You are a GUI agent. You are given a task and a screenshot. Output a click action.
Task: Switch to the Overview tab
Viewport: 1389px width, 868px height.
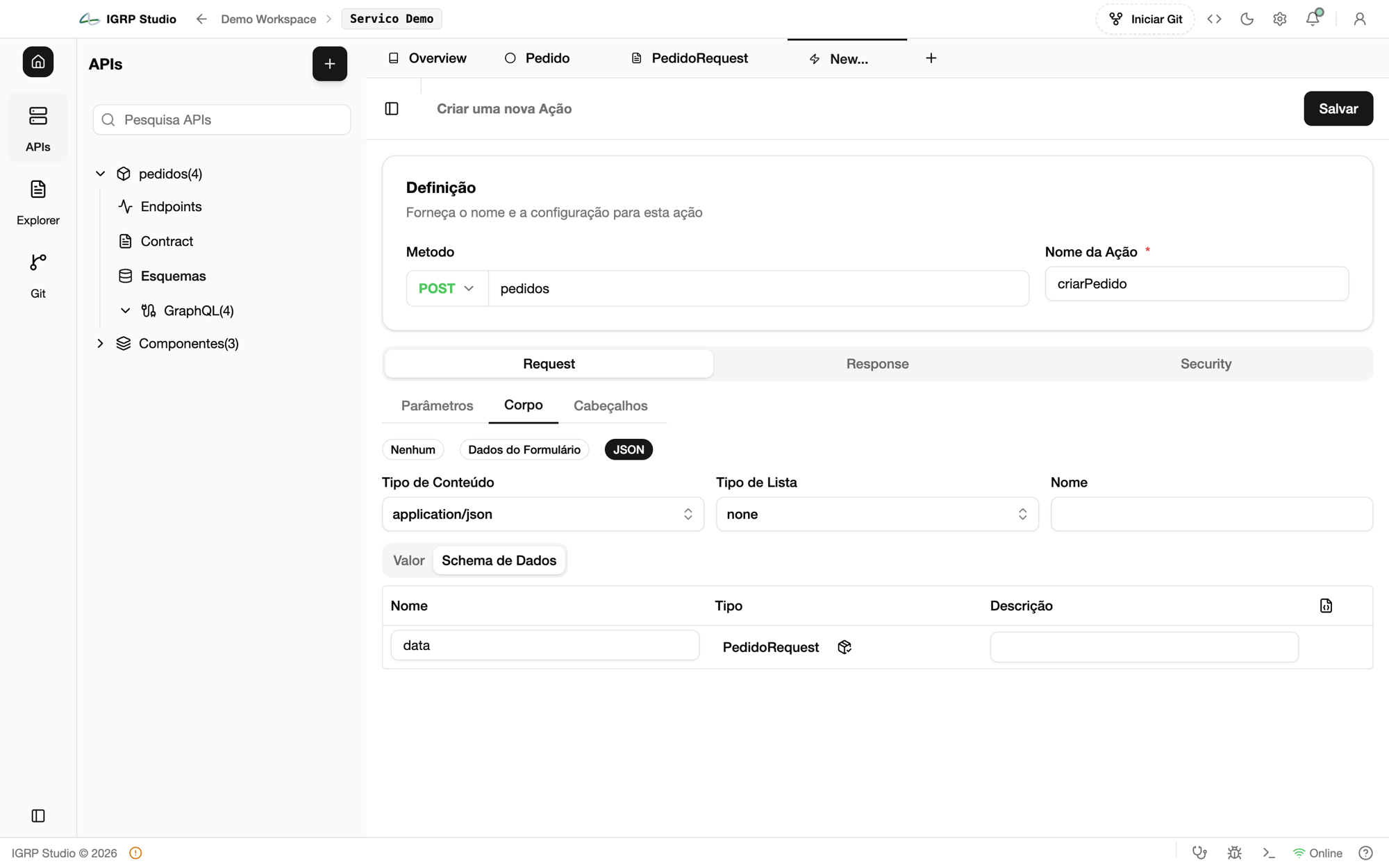pyautogui.click(x=427, y=58)
